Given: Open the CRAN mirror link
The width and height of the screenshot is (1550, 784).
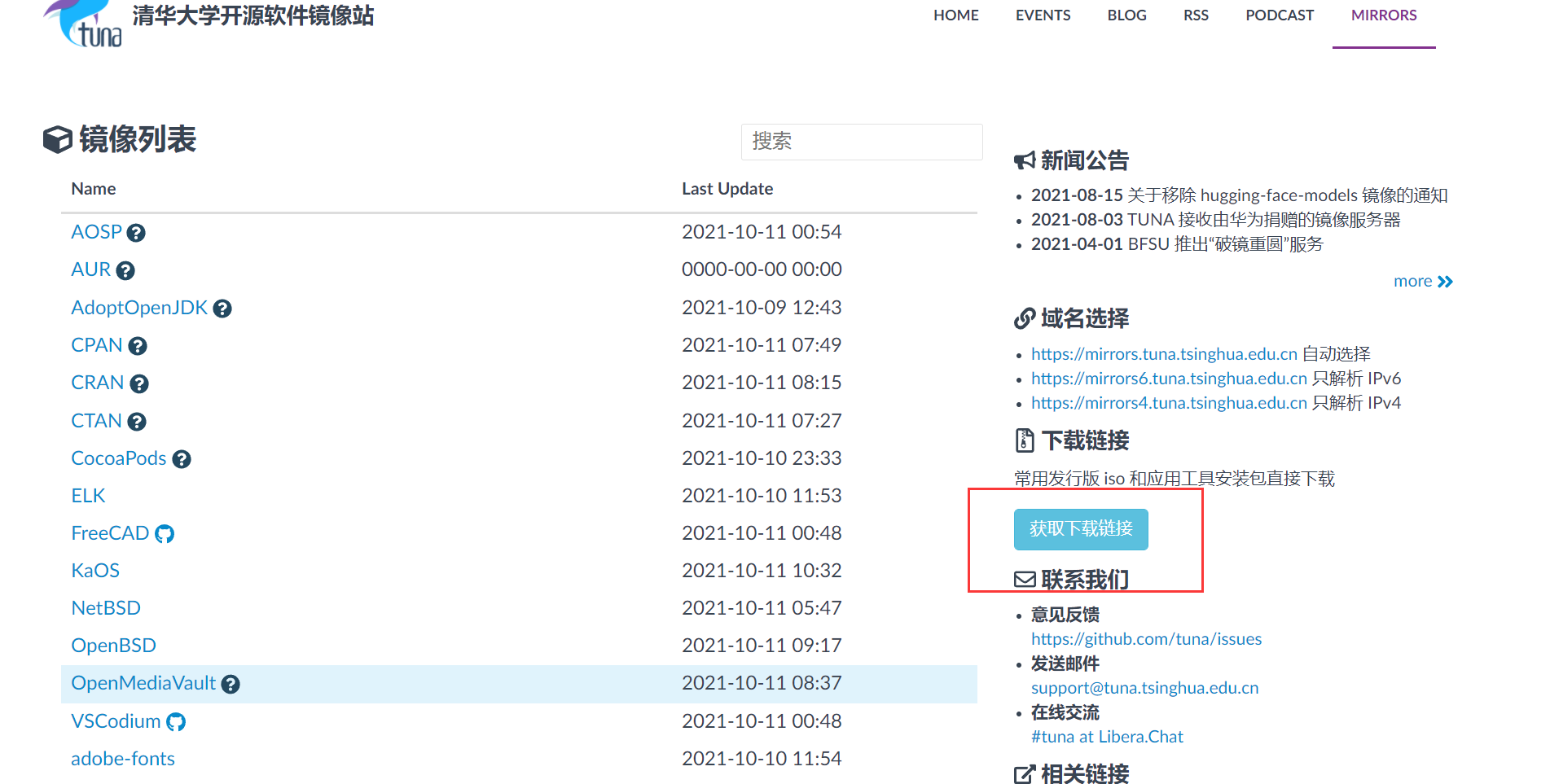Looking at the screenshot, I should click(x=97, y=383).
